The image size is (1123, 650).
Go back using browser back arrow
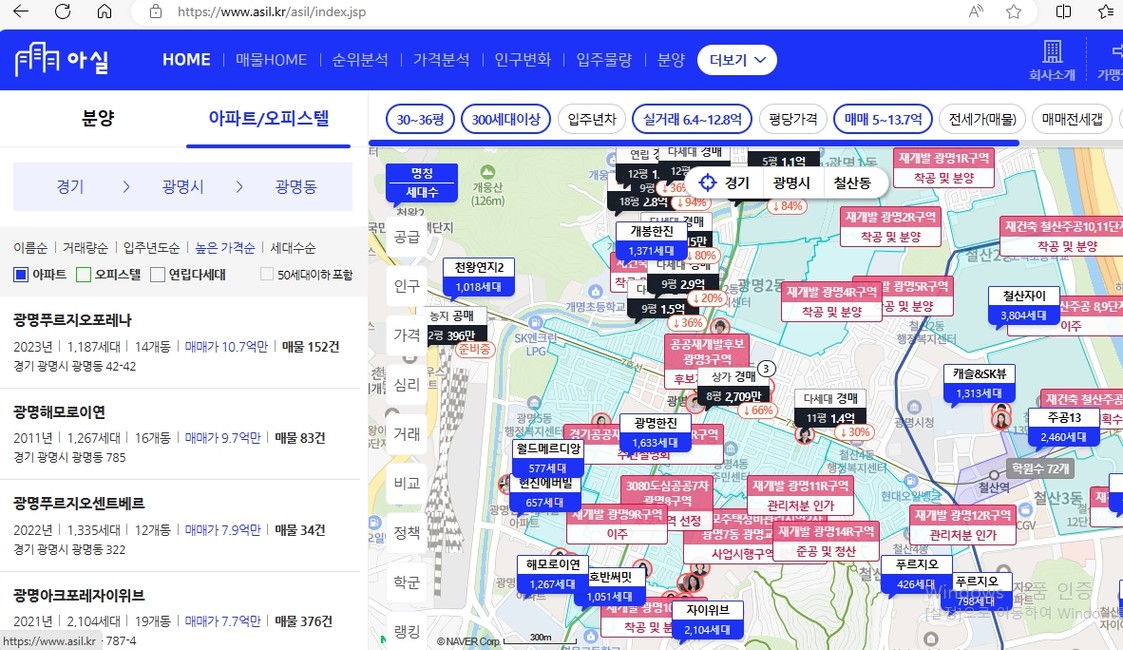[21, 11]
